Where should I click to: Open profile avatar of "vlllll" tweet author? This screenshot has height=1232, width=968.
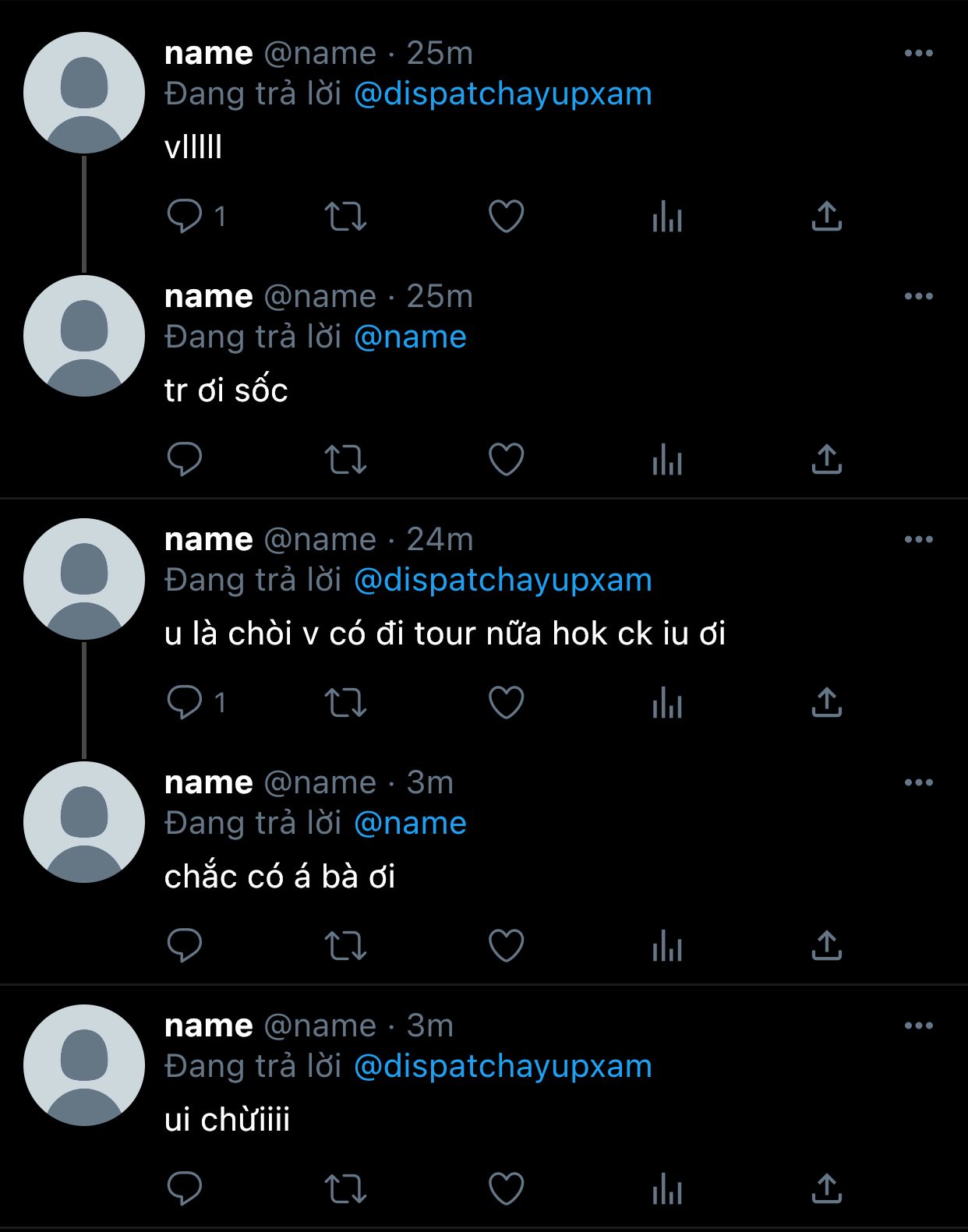84,93
